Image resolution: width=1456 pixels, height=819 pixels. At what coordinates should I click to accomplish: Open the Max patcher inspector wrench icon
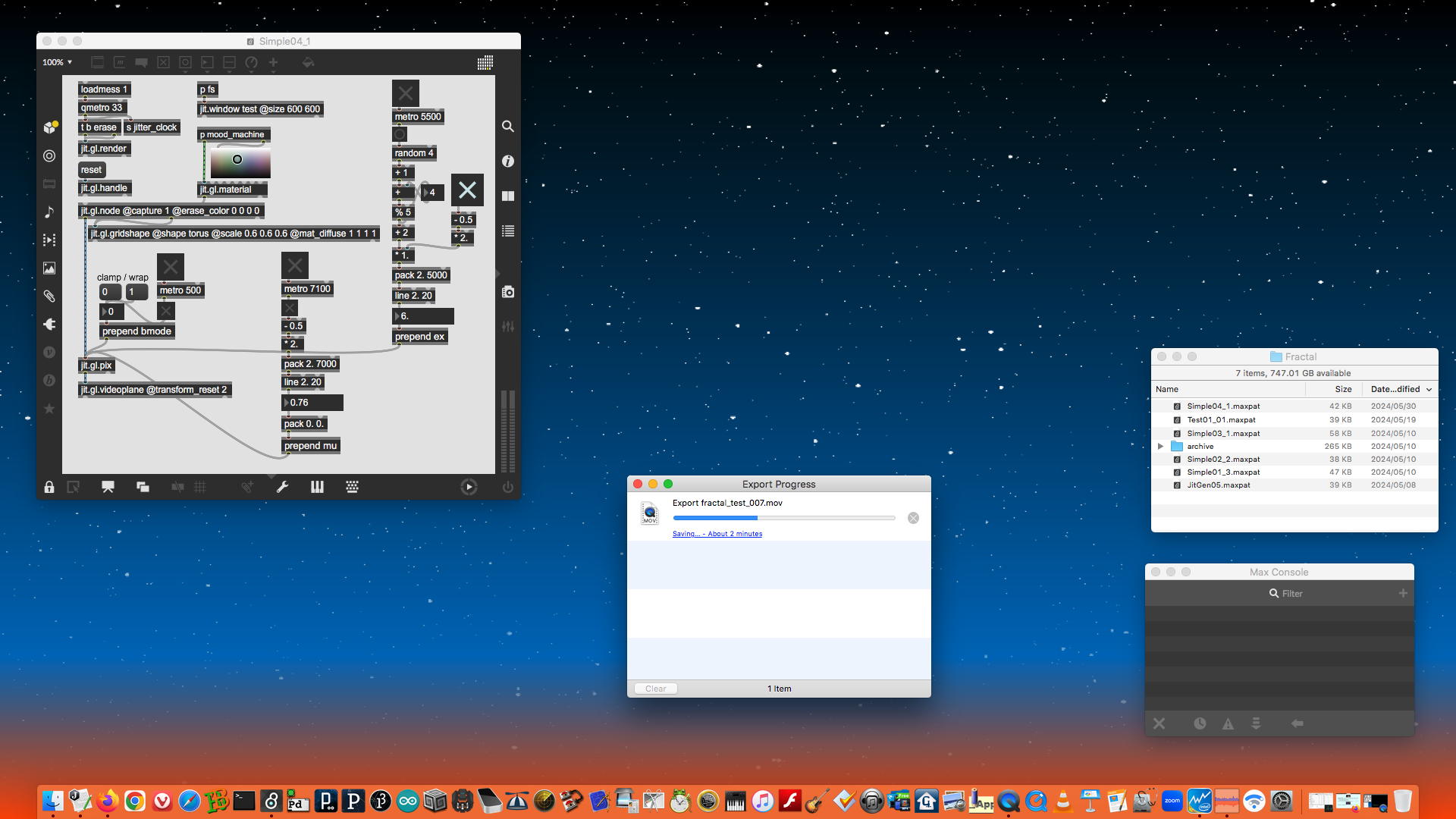tap(282, 488)
